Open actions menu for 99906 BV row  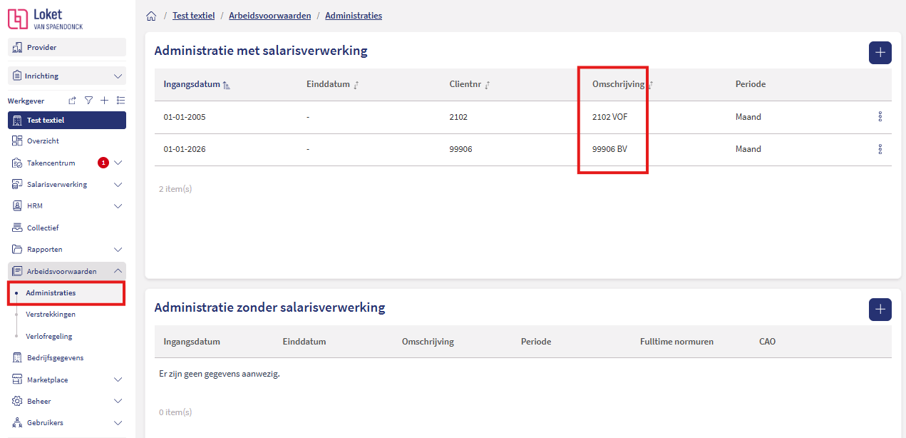coord(880,149)
